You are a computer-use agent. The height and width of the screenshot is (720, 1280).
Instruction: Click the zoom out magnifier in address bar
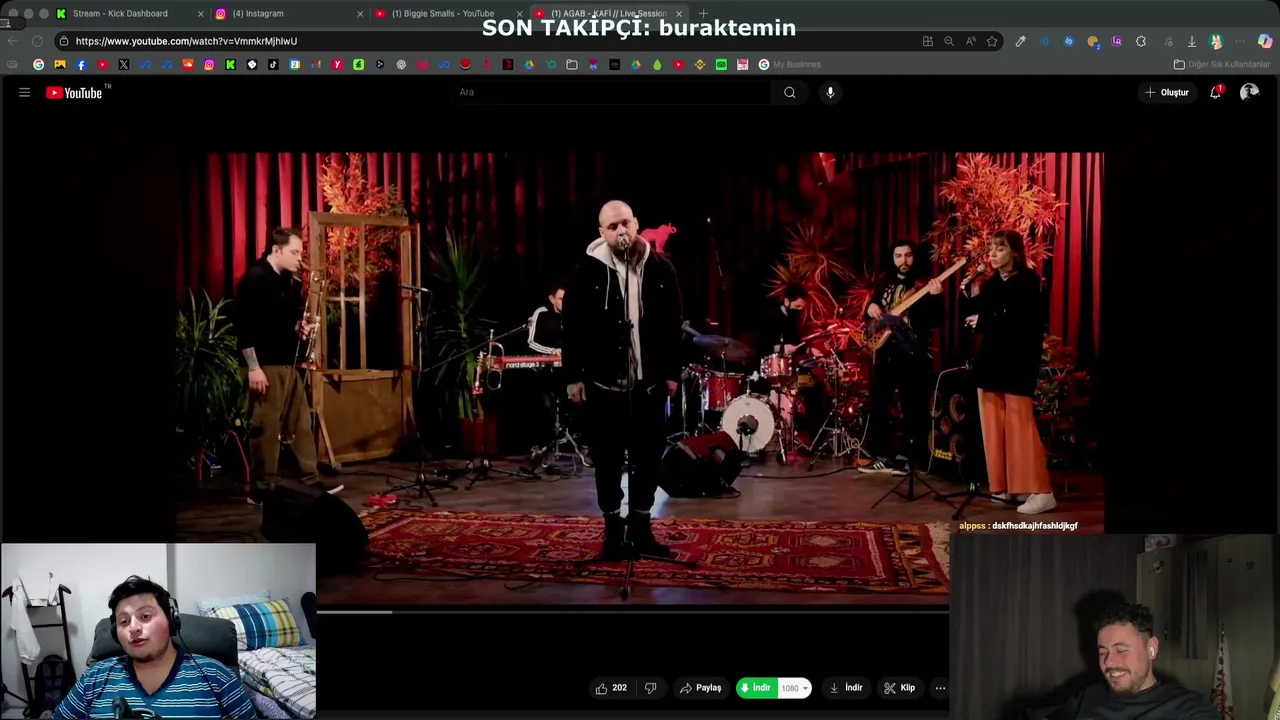click(x=949, y=41)
